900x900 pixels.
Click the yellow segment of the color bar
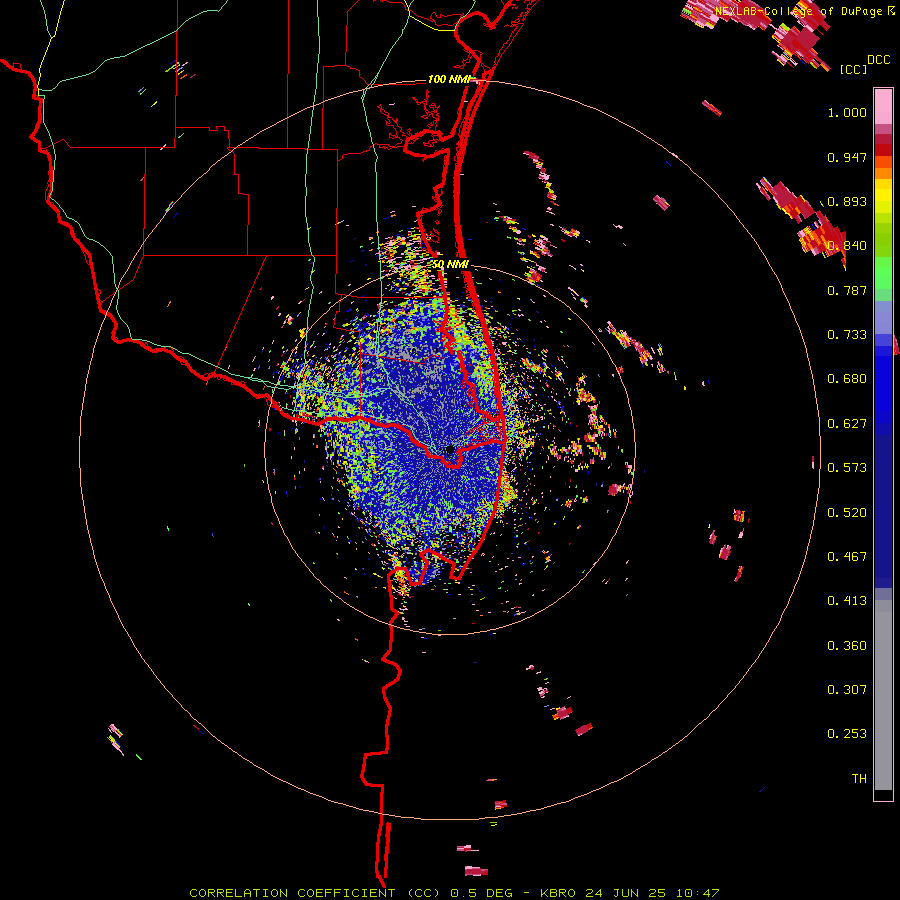883,196
